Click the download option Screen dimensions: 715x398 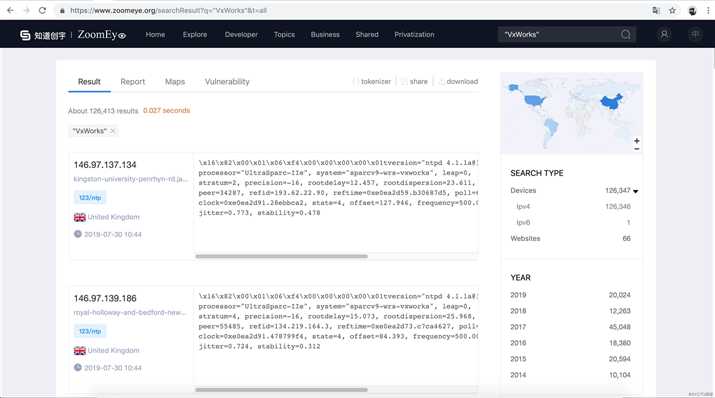point(459,82)
